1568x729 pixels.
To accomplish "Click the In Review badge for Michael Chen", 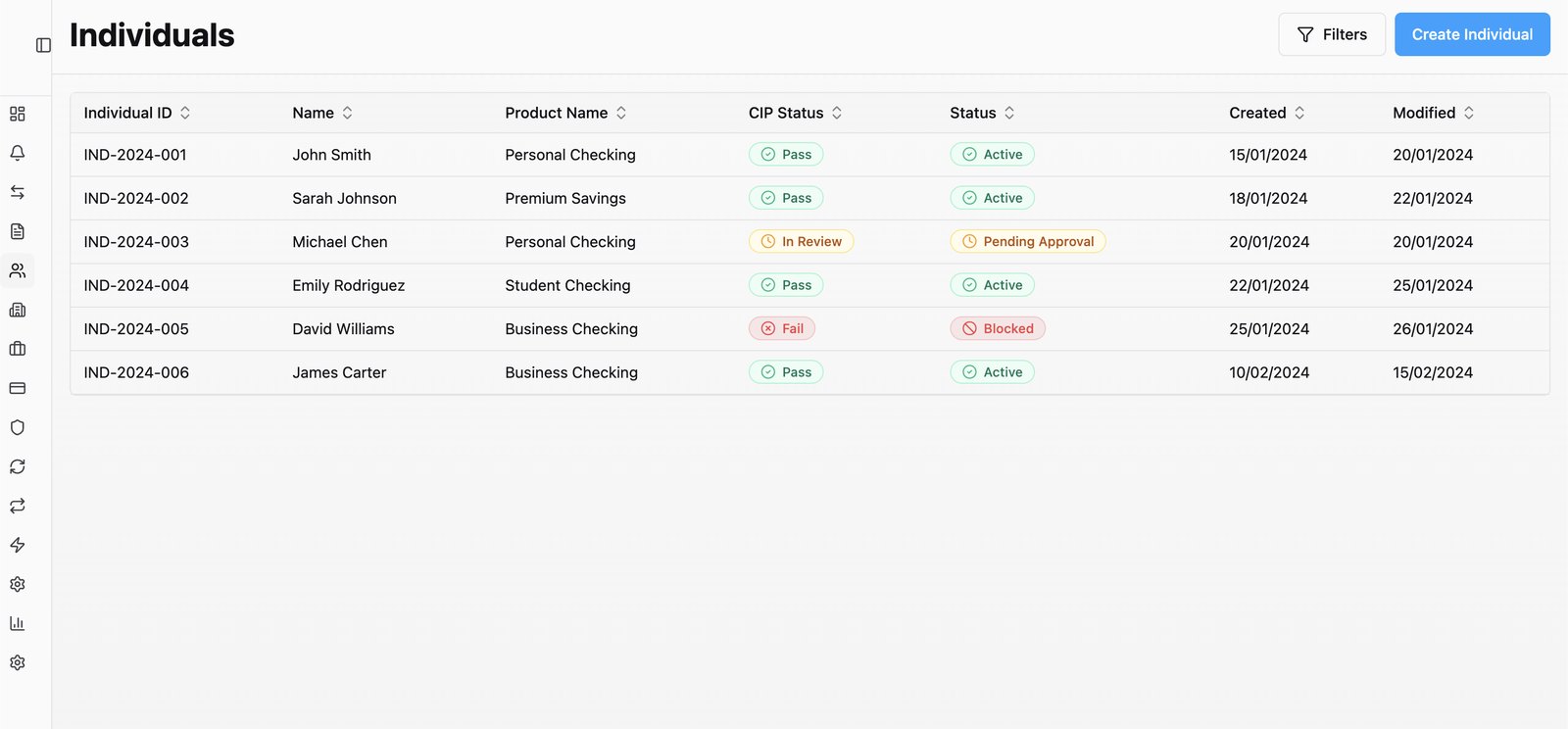I will 802,242.
